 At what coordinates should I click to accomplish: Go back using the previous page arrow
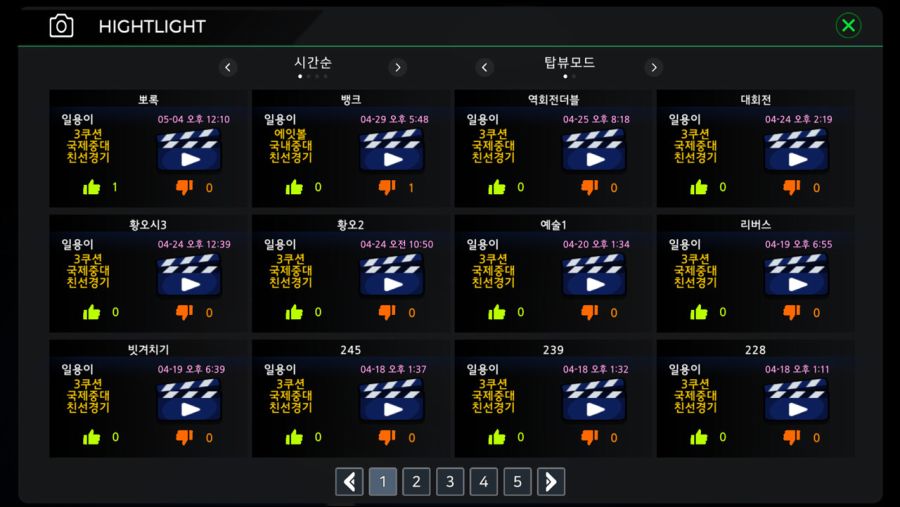point(349,481)
